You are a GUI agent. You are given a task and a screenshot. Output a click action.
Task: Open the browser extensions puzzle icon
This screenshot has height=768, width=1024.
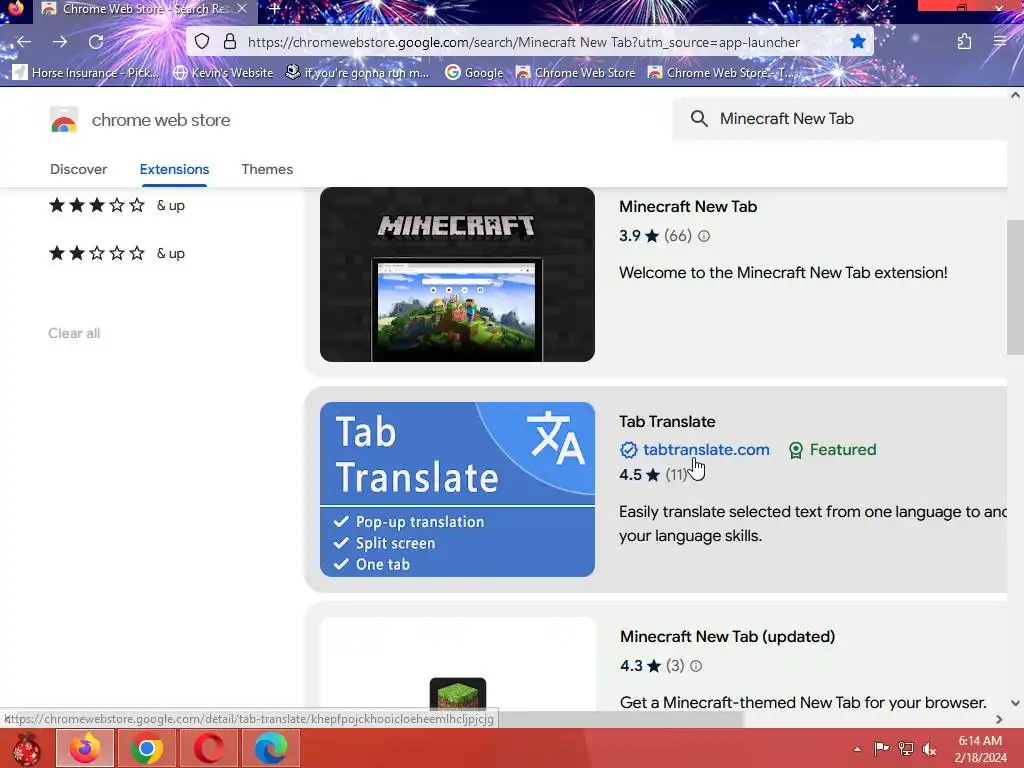965,42
